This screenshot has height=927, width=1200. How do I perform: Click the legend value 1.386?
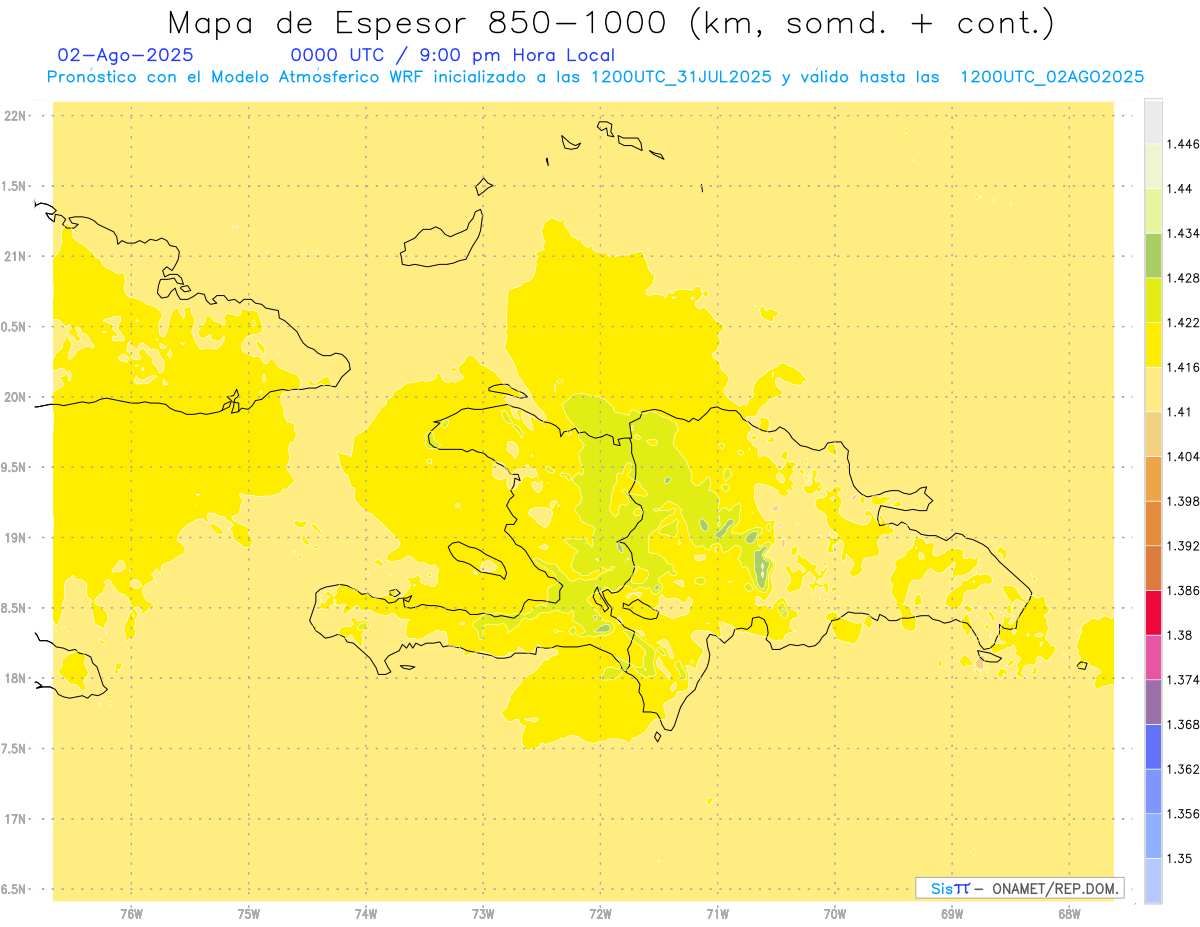point(1183,590)
